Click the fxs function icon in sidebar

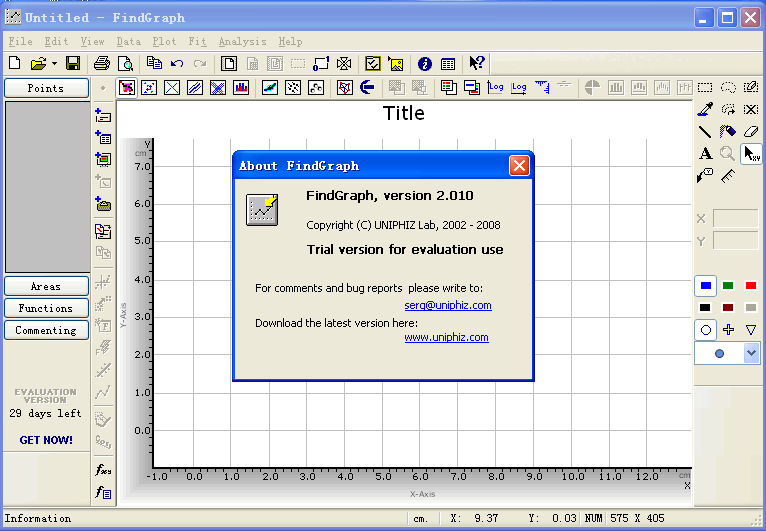103,469
